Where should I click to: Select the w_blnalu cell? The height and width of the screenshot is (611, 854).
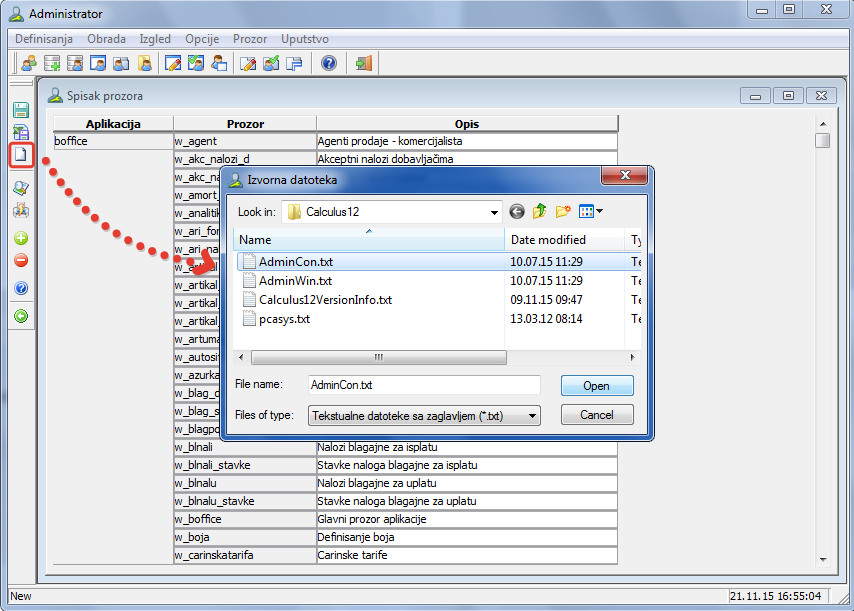[245, 483]
